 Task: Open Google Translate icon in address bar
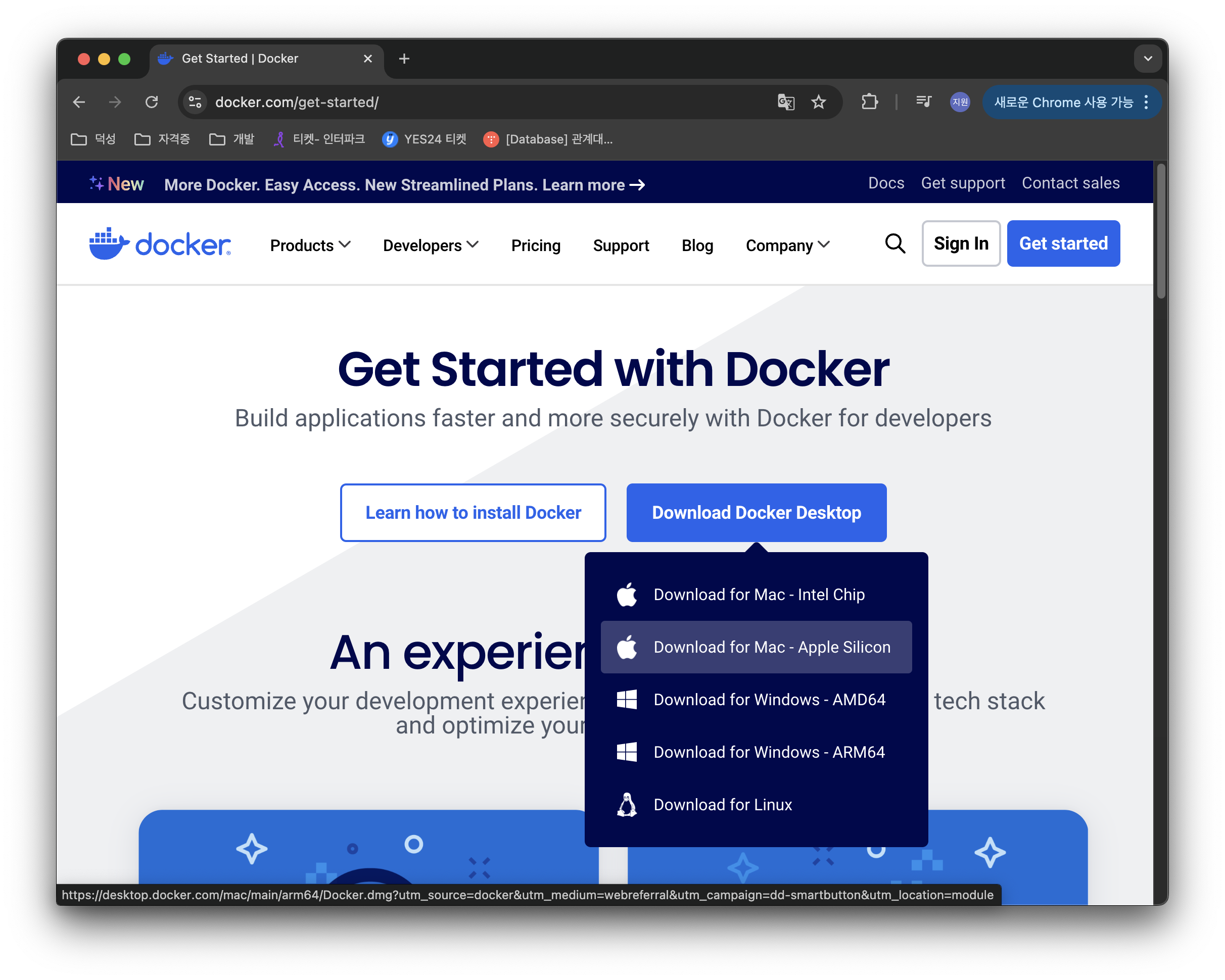pyautogui.click(x=786, y=102)
